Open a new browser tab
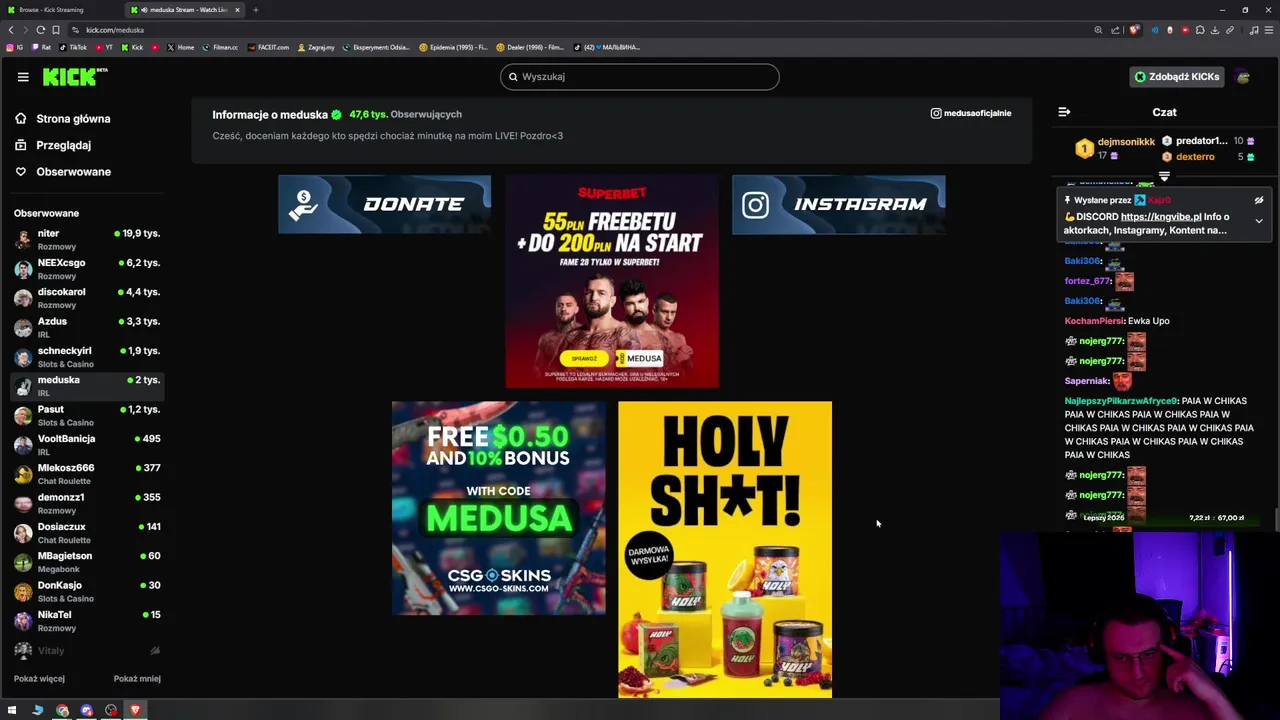Viewport: 1280px width, 720px height. [x=255, y=10]
